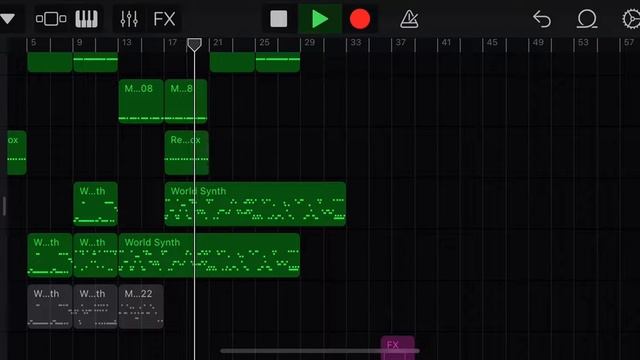Select the green W...th region at bar 5
The image size is (640, 360).
50,255
